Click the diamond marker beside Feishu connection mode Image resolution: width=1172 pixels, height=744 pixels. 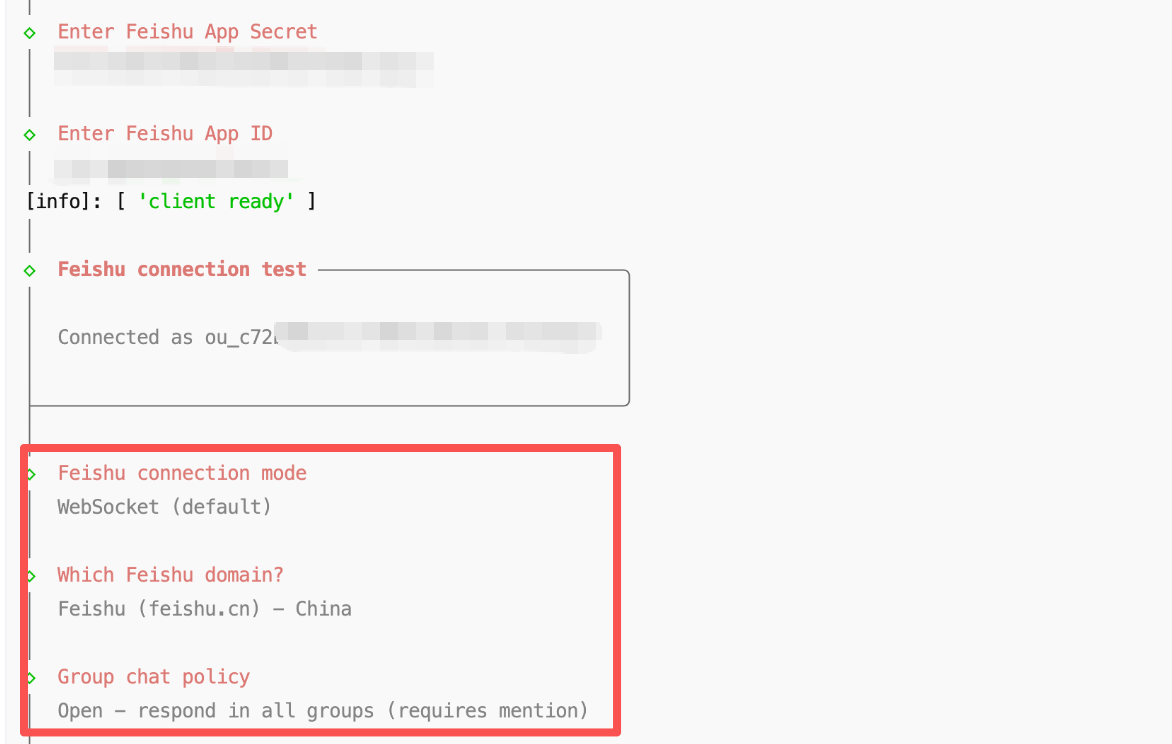32,474
